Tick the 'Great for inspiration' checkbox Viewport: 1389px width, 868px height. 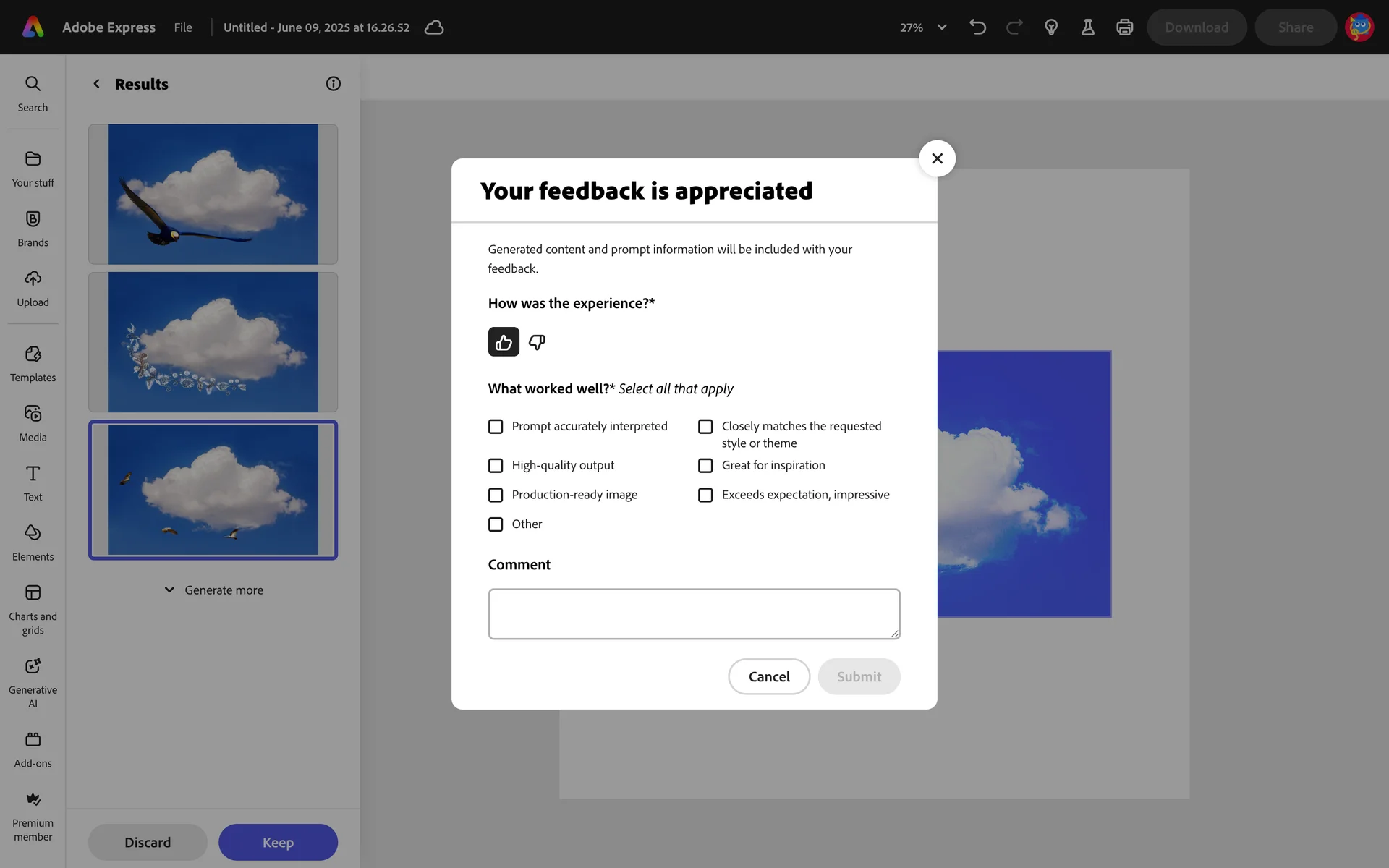(705, 466)
